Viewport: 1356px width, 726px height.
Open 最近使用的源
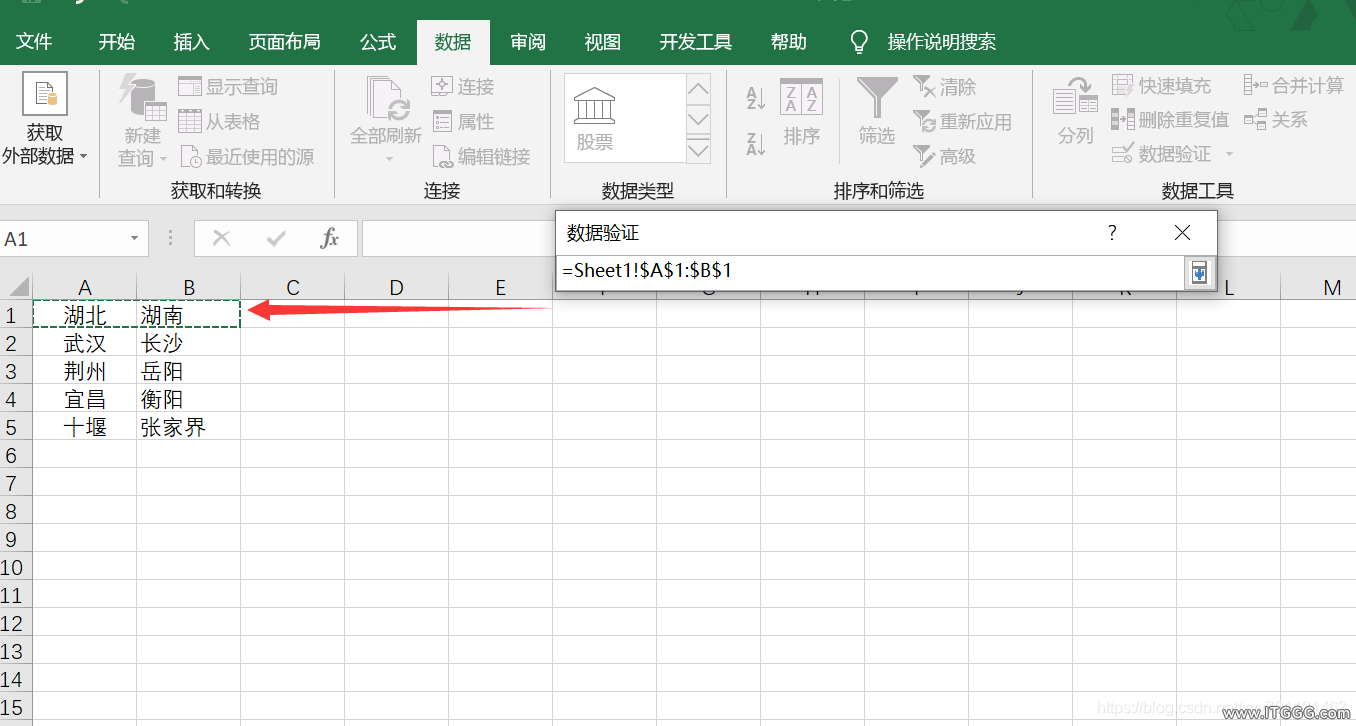tap(247, 157)
